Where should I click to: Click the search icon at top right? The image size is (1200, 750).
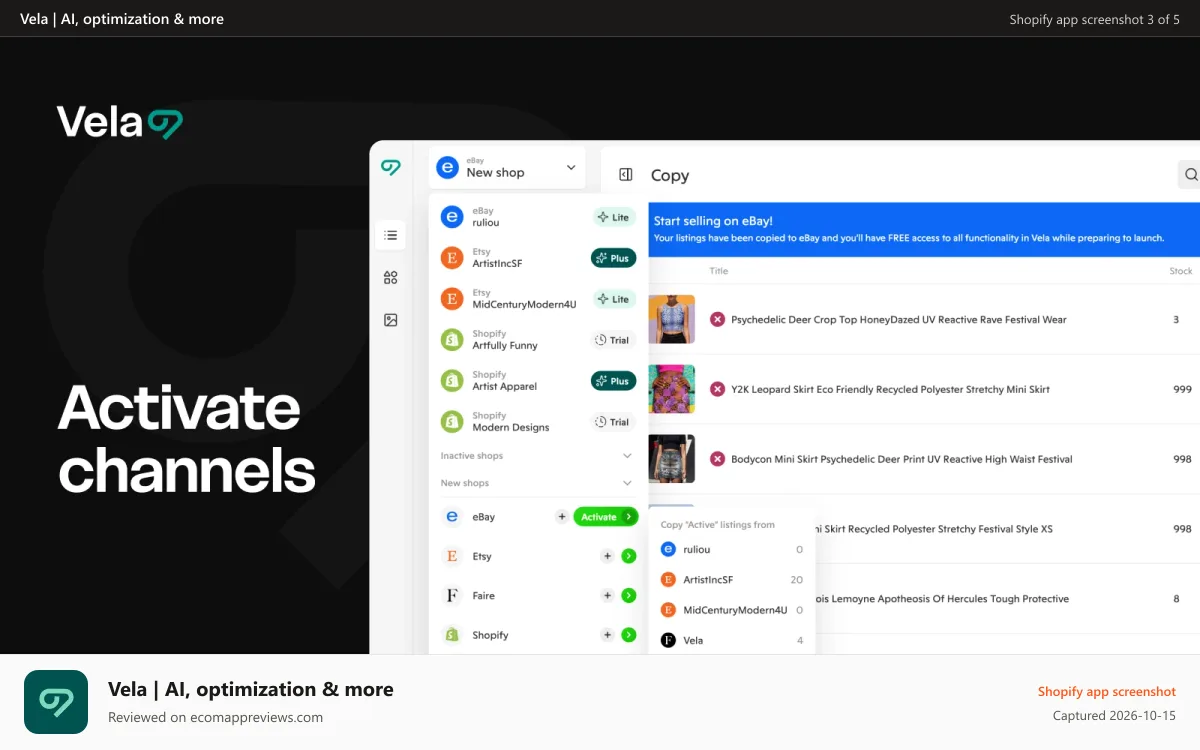pos(1190,175)
